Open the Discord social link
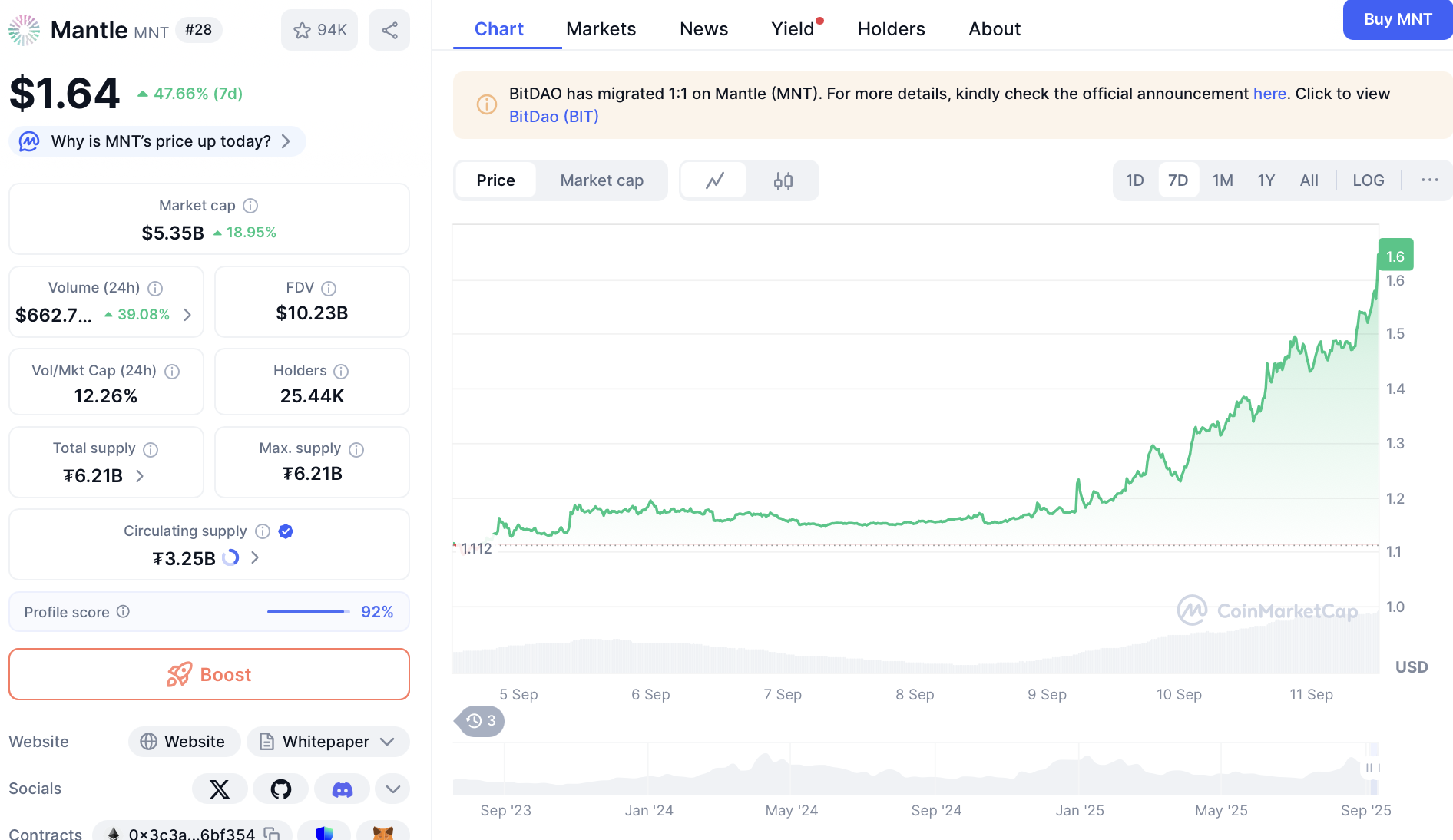 click(x=343, y=789)
